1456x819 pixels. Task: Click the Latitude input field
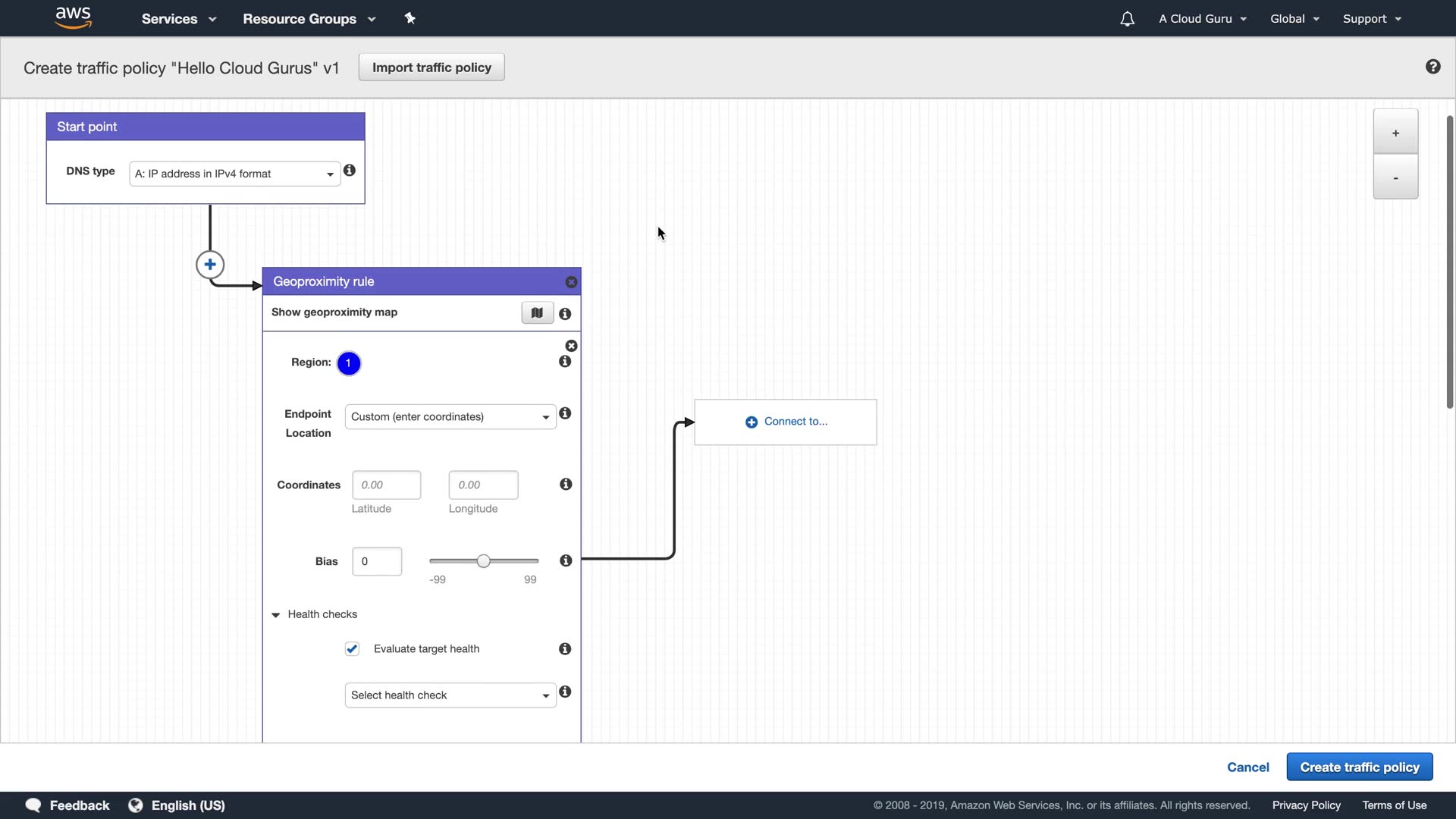pos(386,485)
